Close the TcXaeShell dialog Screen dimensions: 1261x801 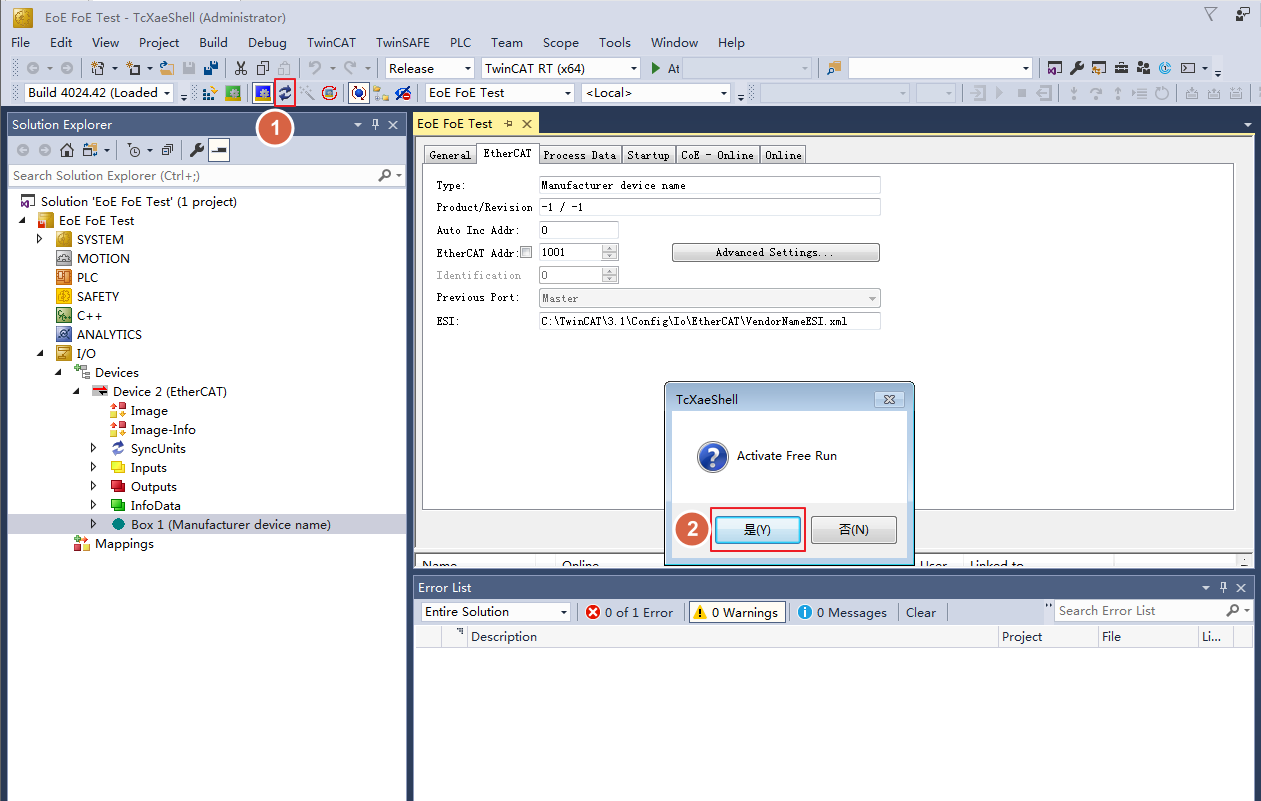tap(889, 399)
